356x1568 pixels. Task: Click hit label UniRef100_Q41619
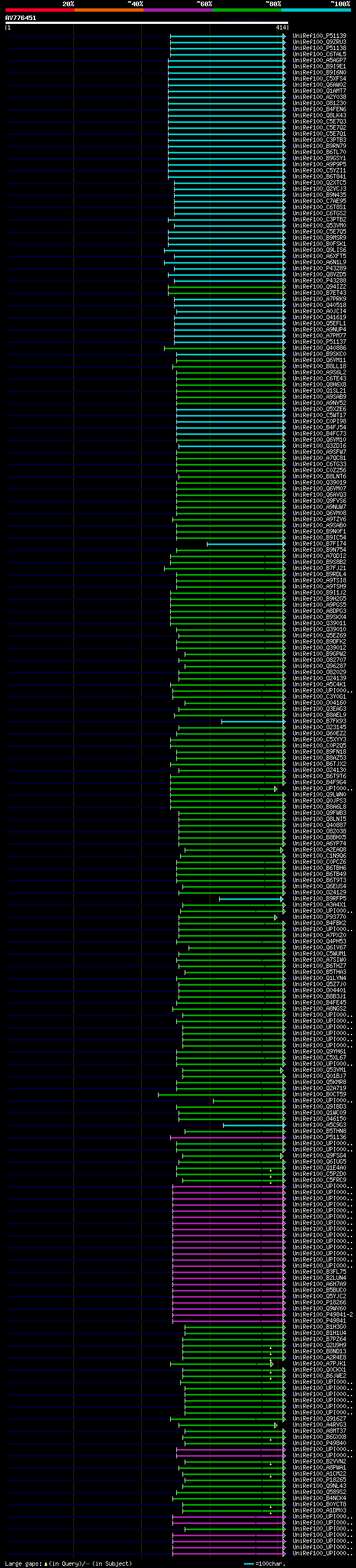click(319, 318)
